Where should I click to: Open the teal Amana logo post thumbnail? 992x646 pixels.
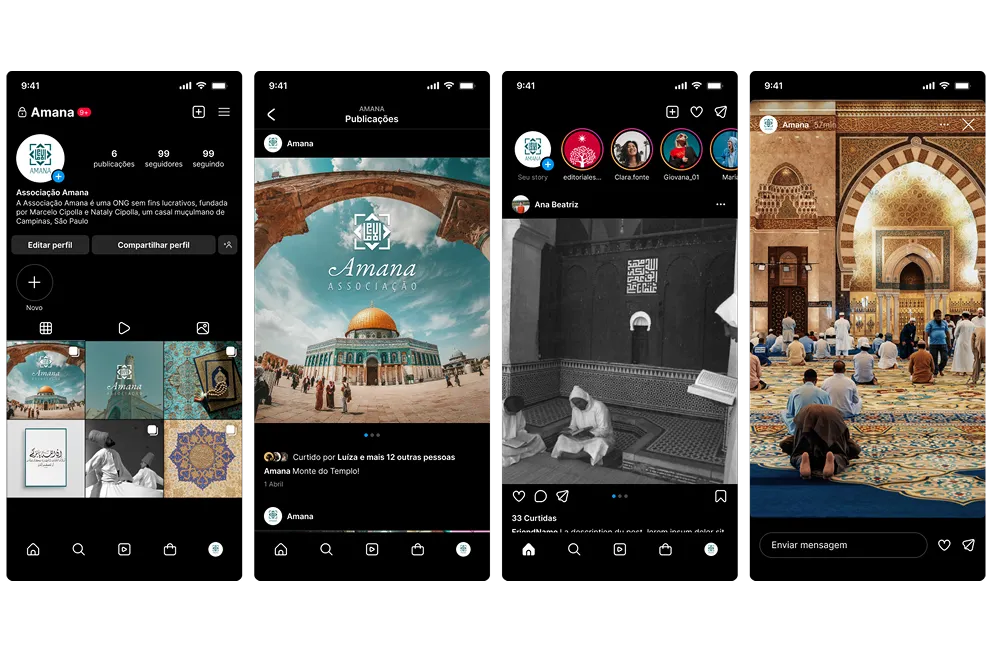pos(124,380)
